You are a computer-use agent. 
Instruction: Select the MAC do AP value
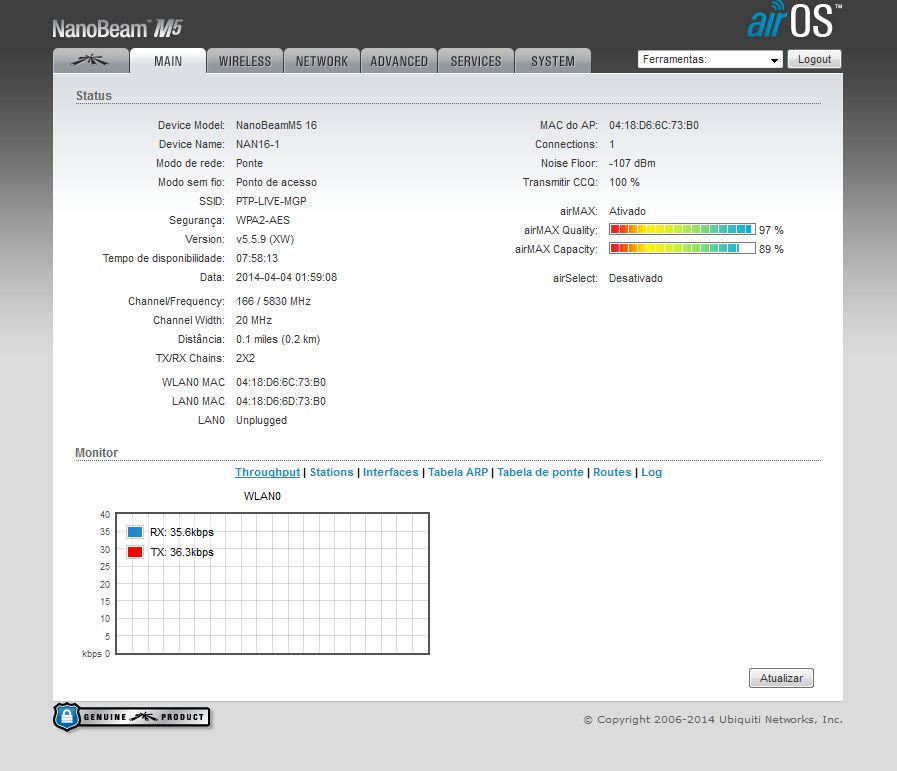coord(654,125)
